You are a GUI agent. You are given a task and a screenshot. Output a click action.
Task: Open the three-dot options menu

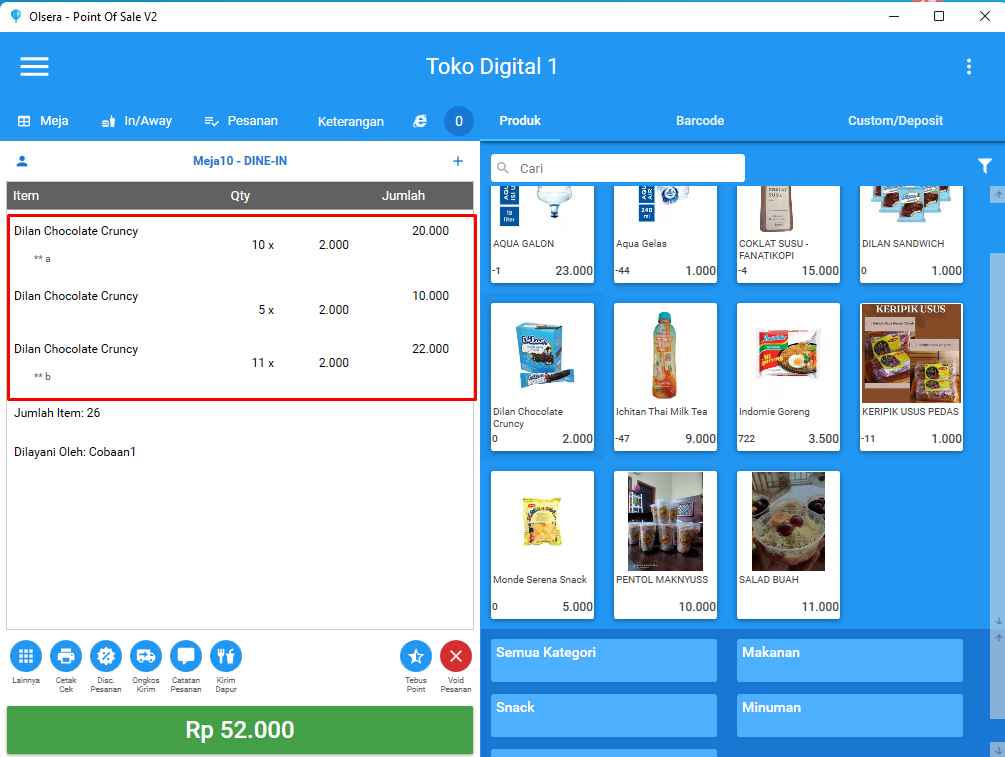968,67
